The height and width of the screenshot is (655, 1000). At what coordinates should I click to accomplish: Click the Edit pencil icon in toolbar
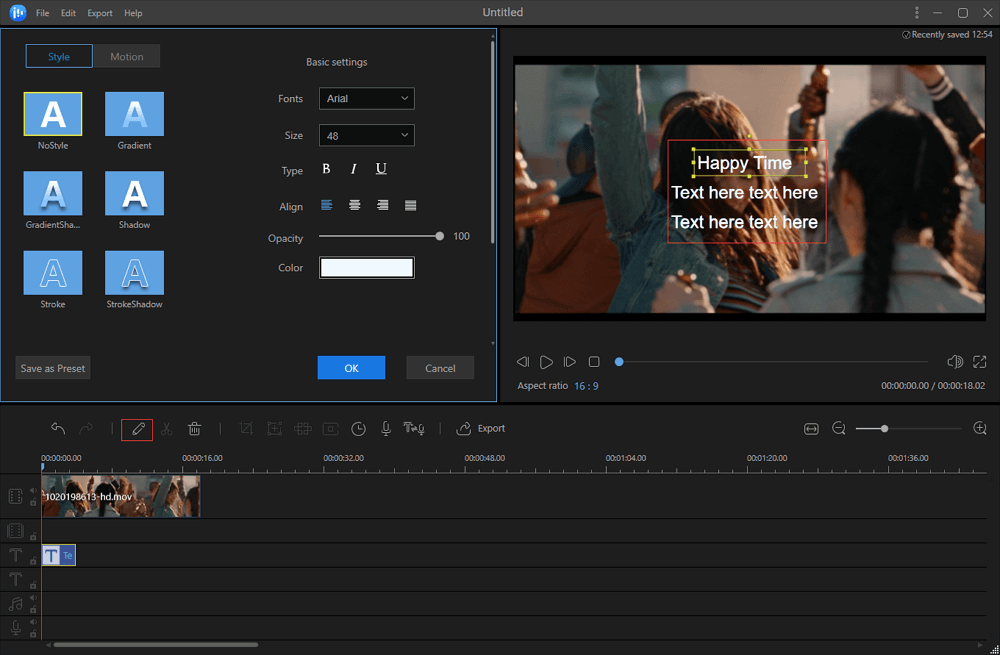(137, 429)
